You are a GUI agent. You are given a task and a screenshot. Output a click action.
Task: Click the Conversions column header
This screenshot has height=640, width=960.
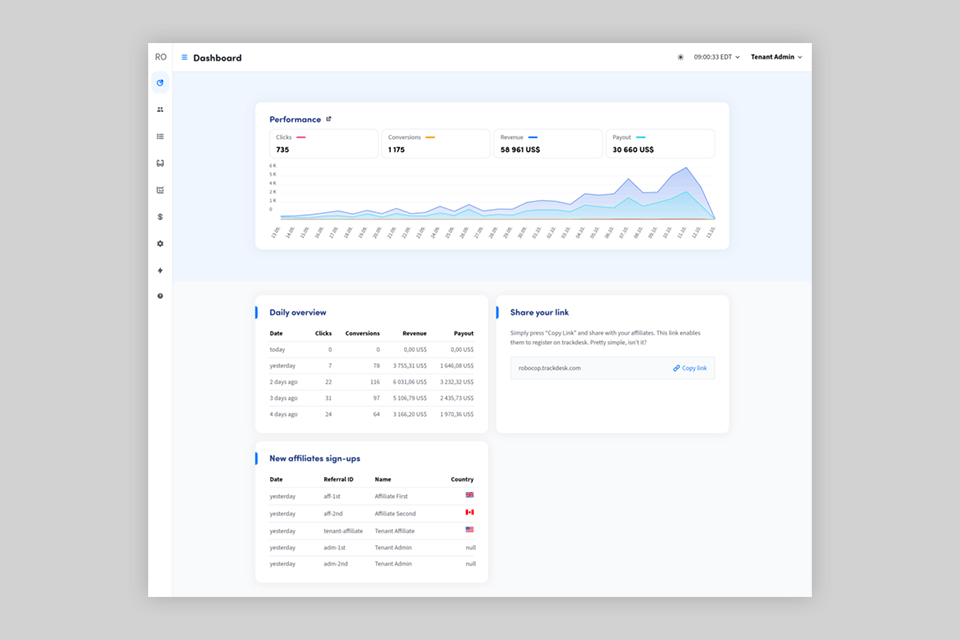tap(362, 333)
